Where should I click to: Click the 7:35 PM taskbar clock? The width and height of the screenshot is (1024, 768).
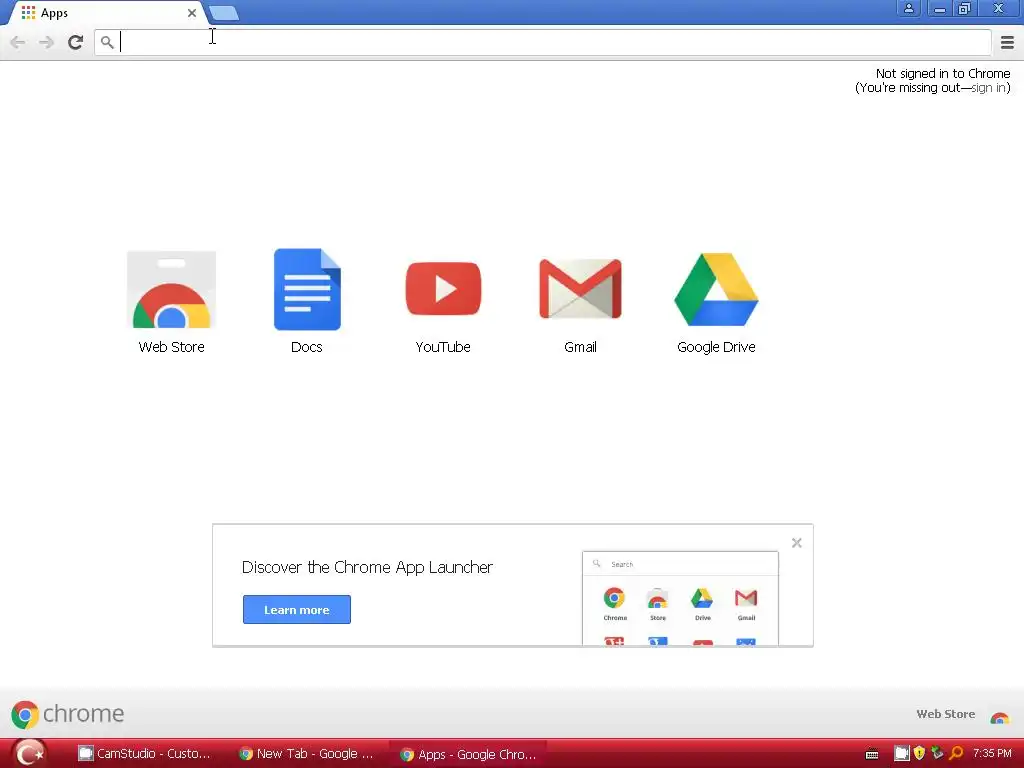click(991, 753)
